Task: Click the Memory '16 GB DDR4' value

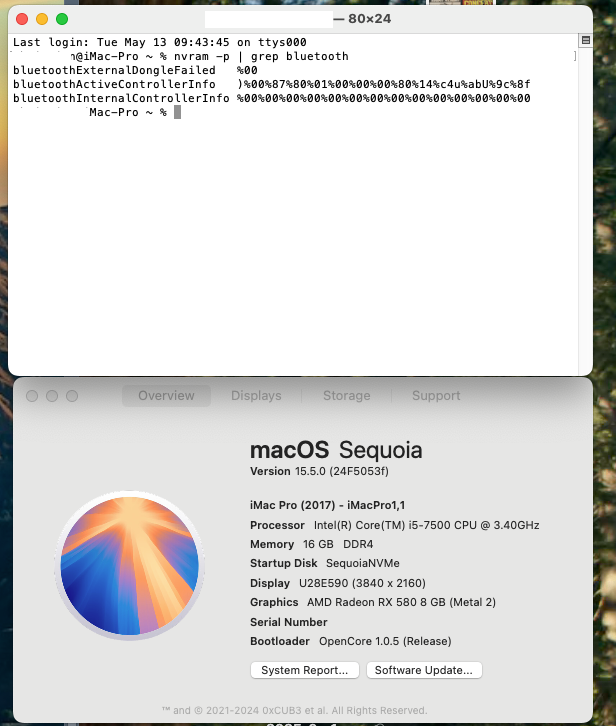Action: [x=338, y=544]
